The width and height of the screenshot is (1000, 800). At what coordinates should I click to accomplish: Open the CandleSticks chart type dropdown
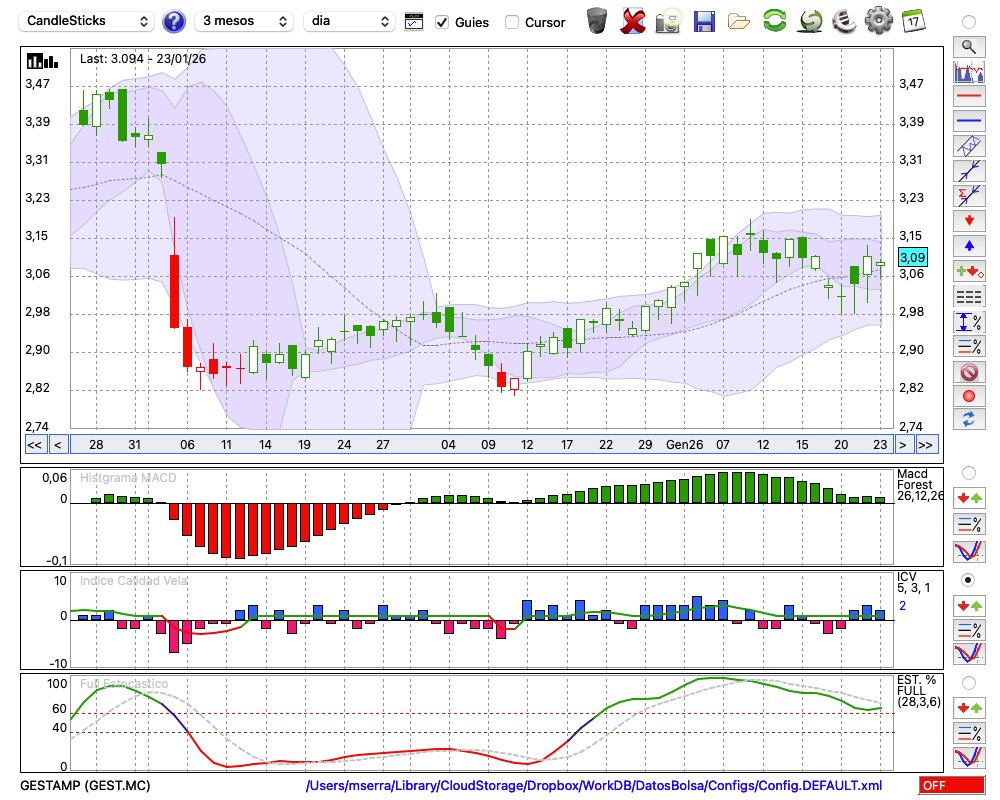click(x=87, y=21)
